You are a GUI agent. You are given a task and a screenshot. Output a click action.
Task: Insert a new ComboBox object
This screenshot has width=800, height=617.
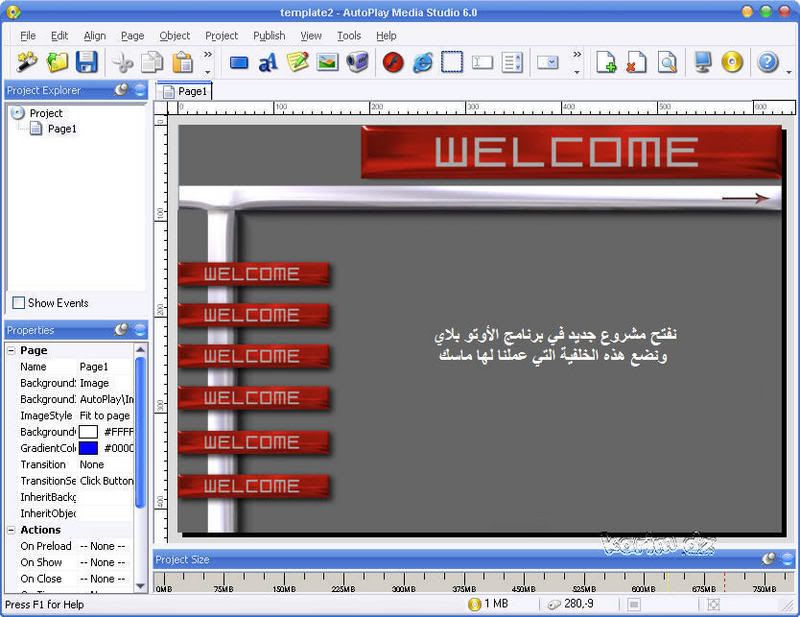point(547,63)
